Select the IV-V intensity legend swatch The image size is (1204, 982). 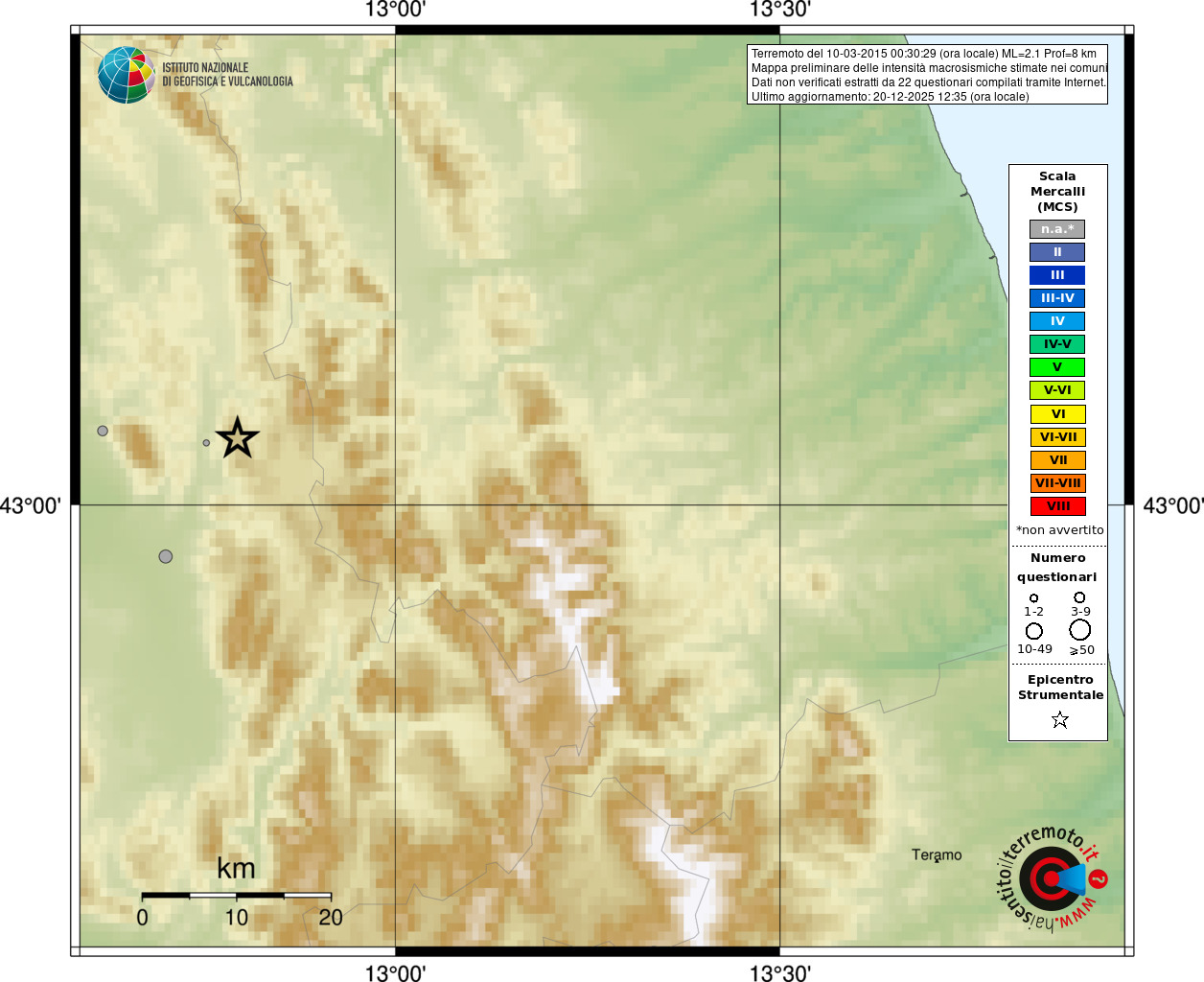click(x=1057, y=344)
